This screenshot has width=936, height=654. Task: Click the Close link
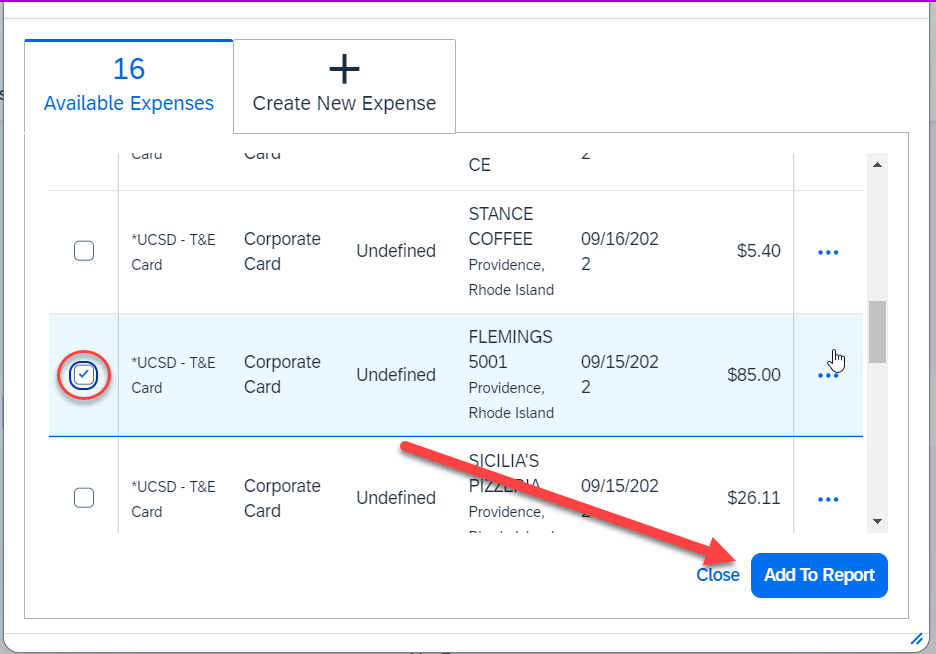click(x=718, y=575)
